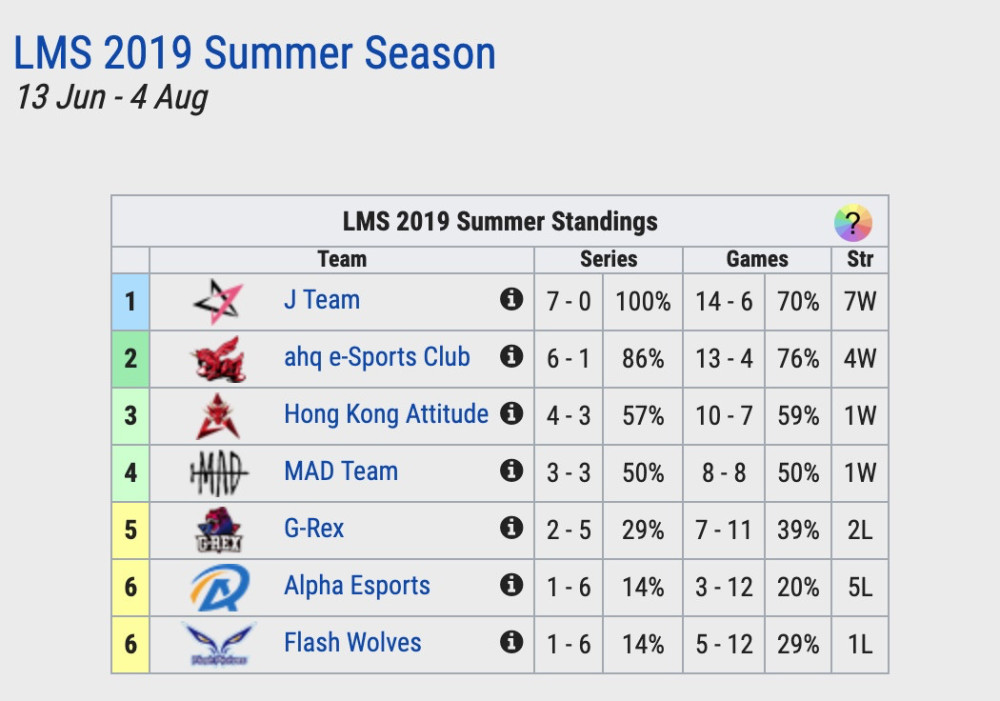Expand G-Rex's info details
The image size is (1000, 701).
coord(511,528)
